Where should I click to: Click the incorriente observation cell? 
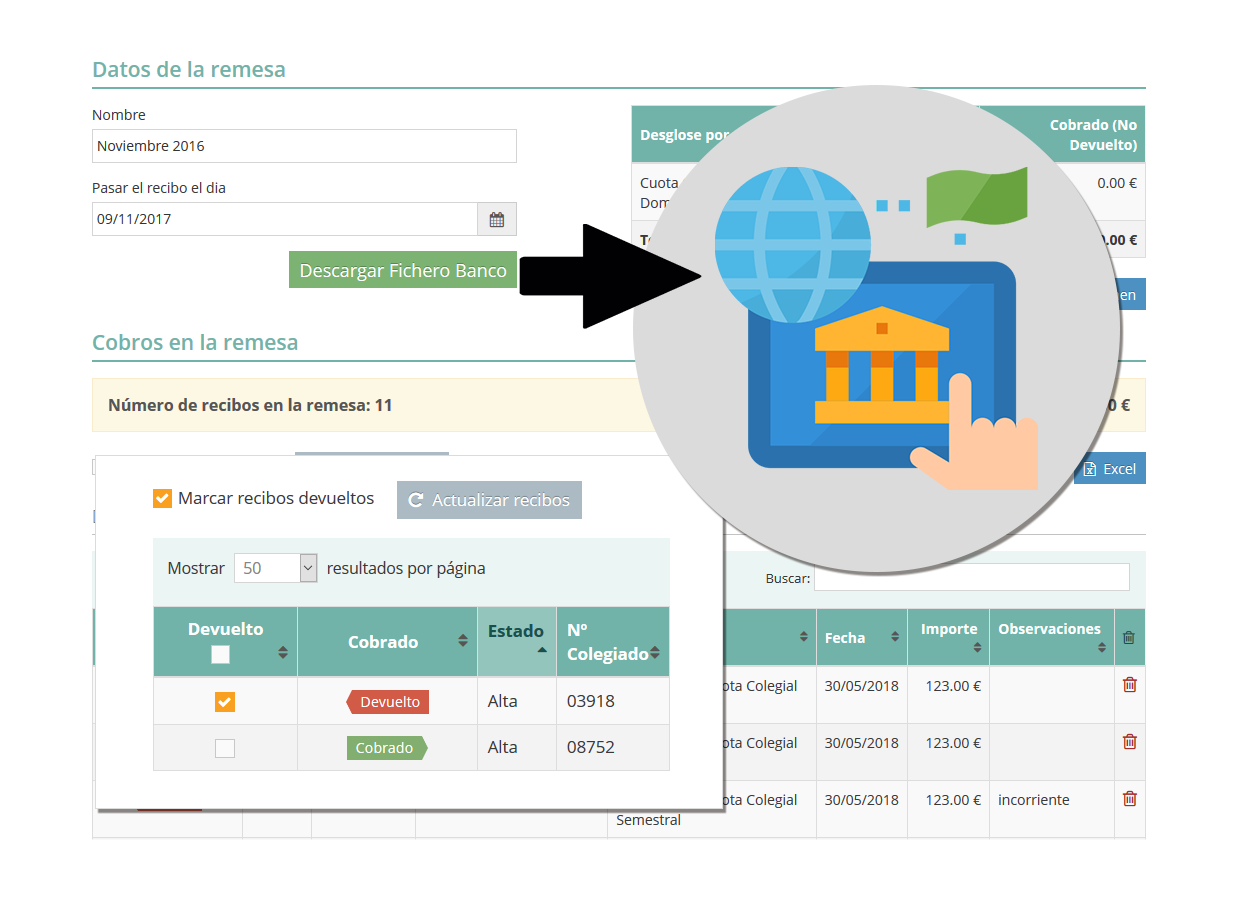[x=1052, y=809]
